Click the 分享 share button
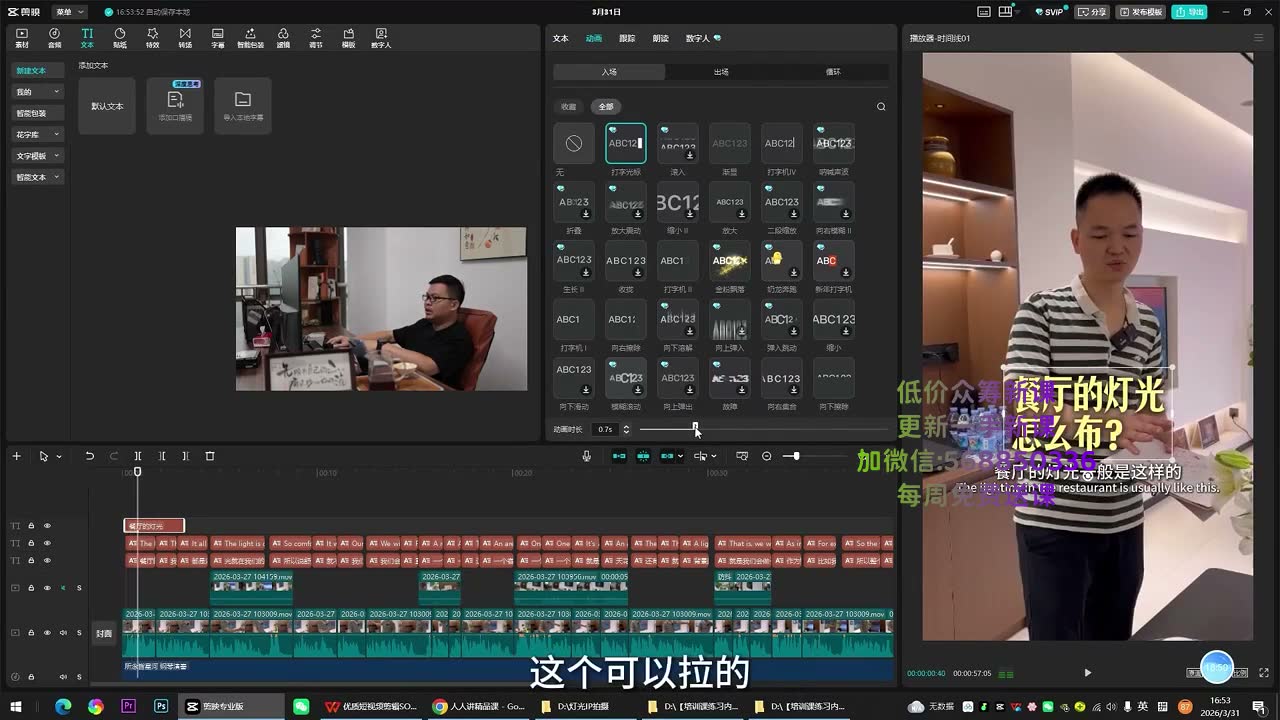Viewport: 1280px width, 720px height. [1092, 12]
